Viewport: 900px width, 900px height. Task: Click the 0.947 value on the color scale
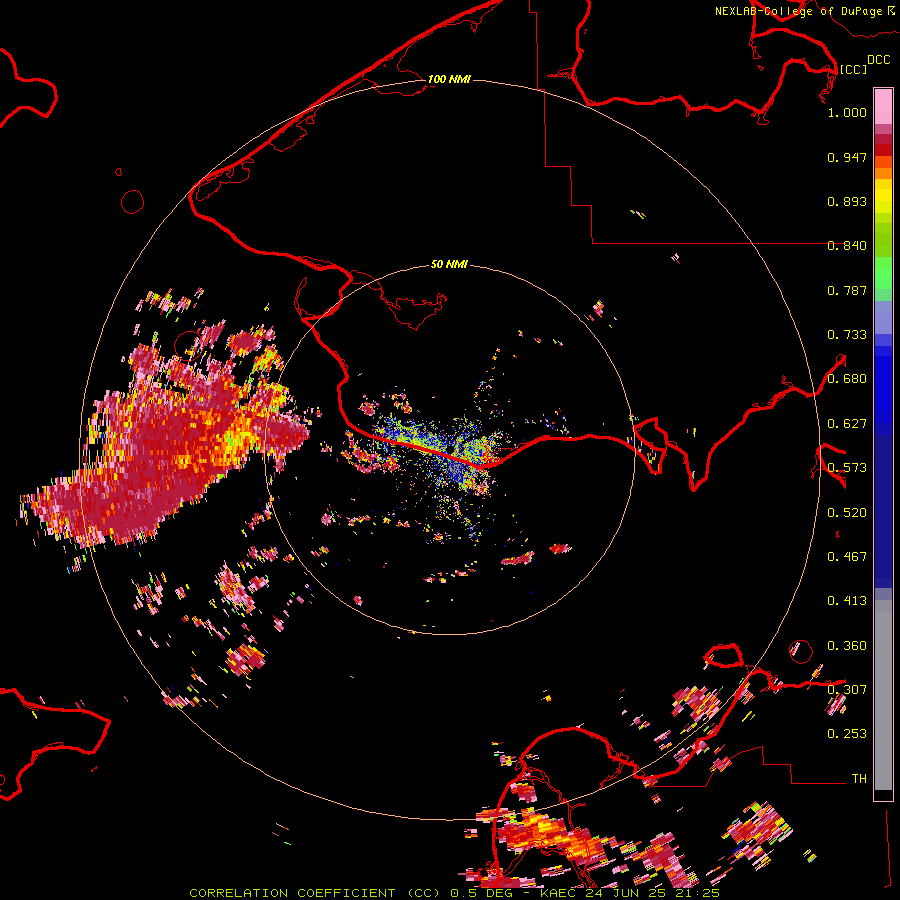(x=847, y=157)
